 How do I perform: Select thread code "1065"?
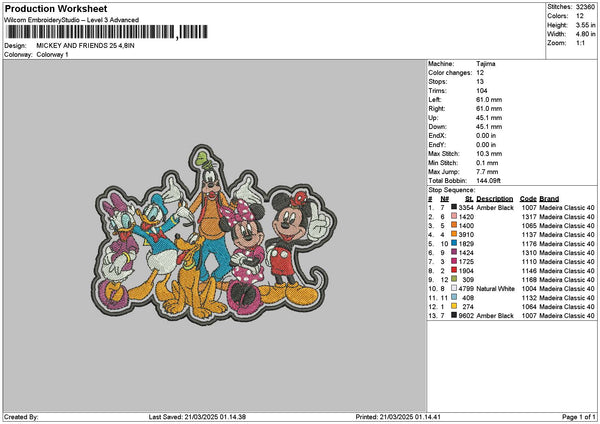pos(529,225)
